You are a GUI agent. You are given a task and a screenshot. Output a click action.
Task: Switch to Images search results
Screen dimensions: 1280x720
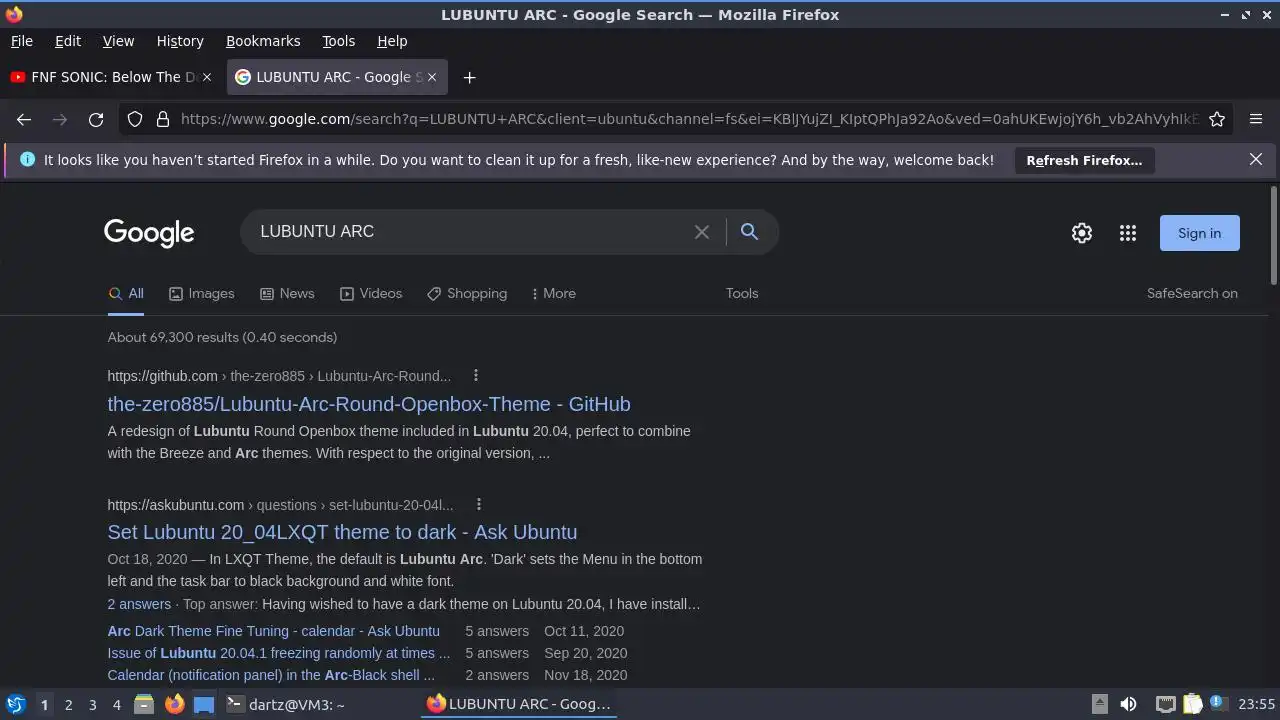pos(201,293)
